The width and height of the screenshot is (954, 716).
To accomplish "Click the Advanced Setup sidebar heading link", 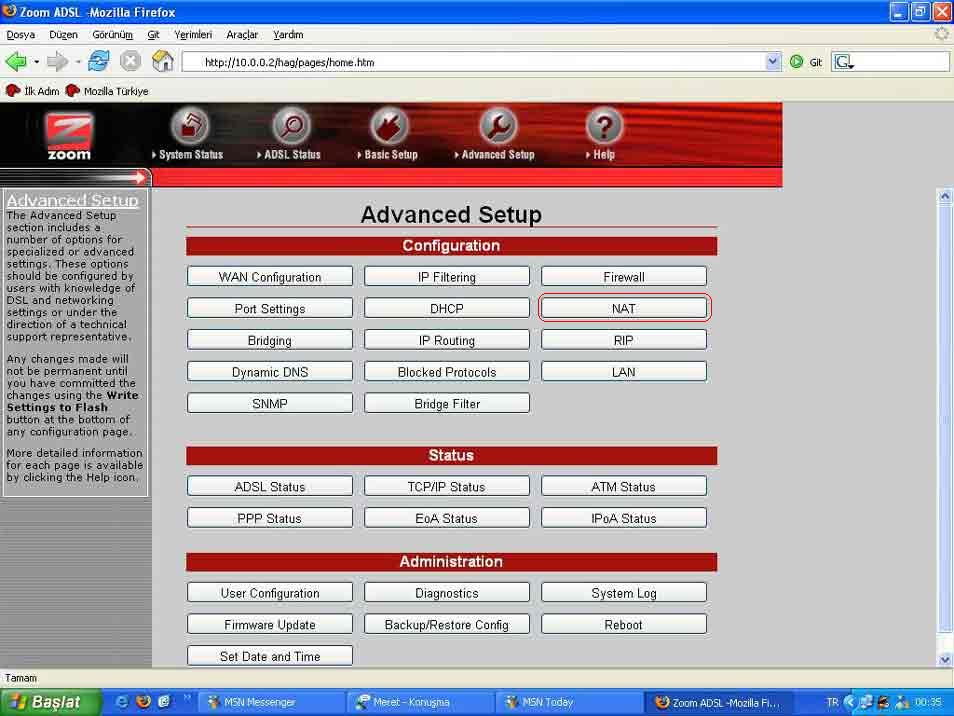I will pyautogui.click(x=72, y=200).
